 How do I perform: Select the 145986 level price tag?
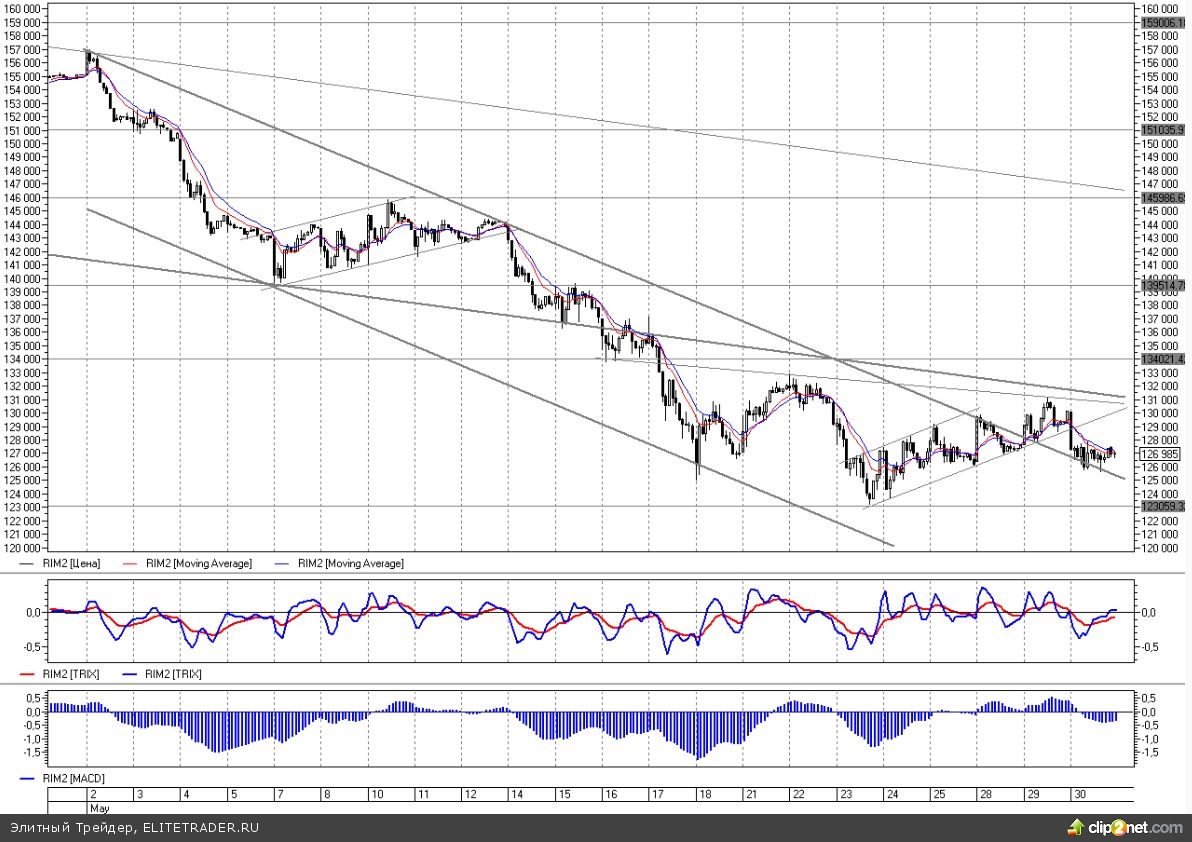1162,198
